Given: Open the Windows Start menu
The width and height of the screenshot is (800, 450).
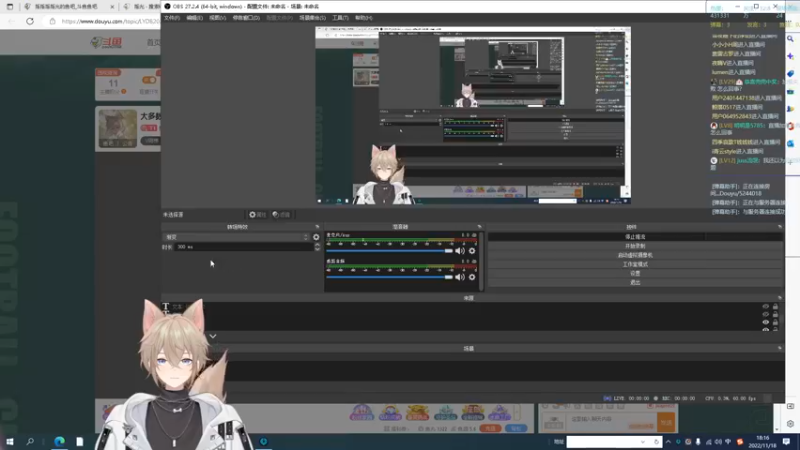Looking at the screenshot, I should (10, 441).
